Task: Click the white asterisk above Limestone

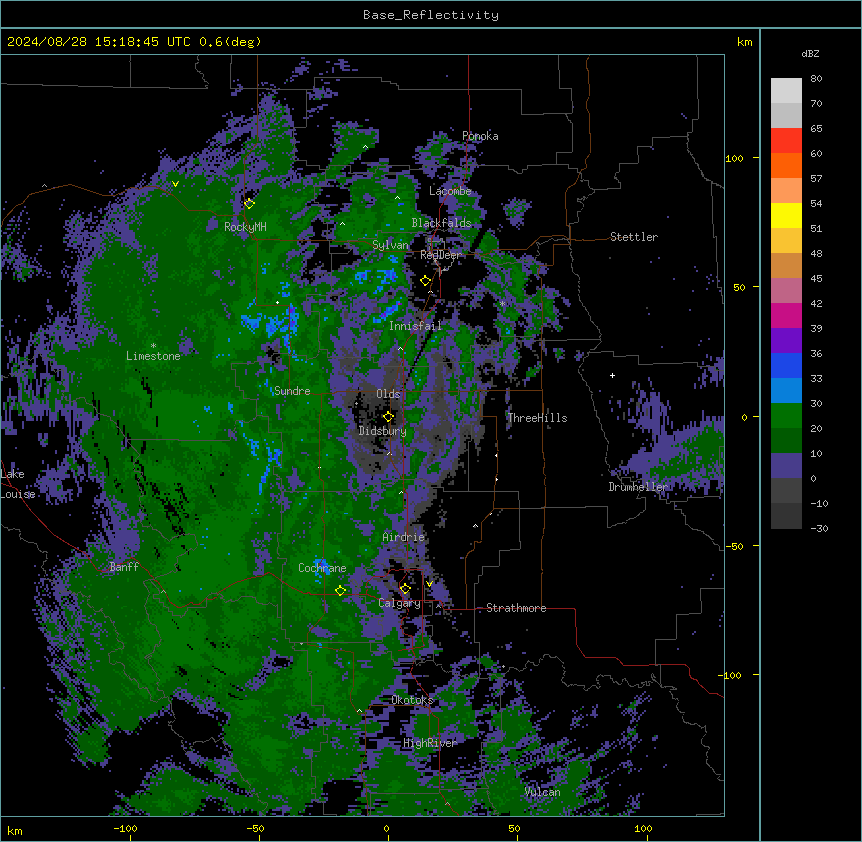Action: click(x=153, y=346)
